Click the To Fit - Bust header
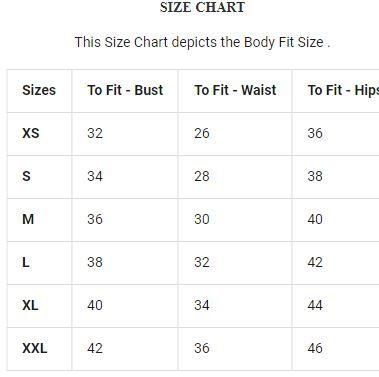379x377 pixels. 125,90
